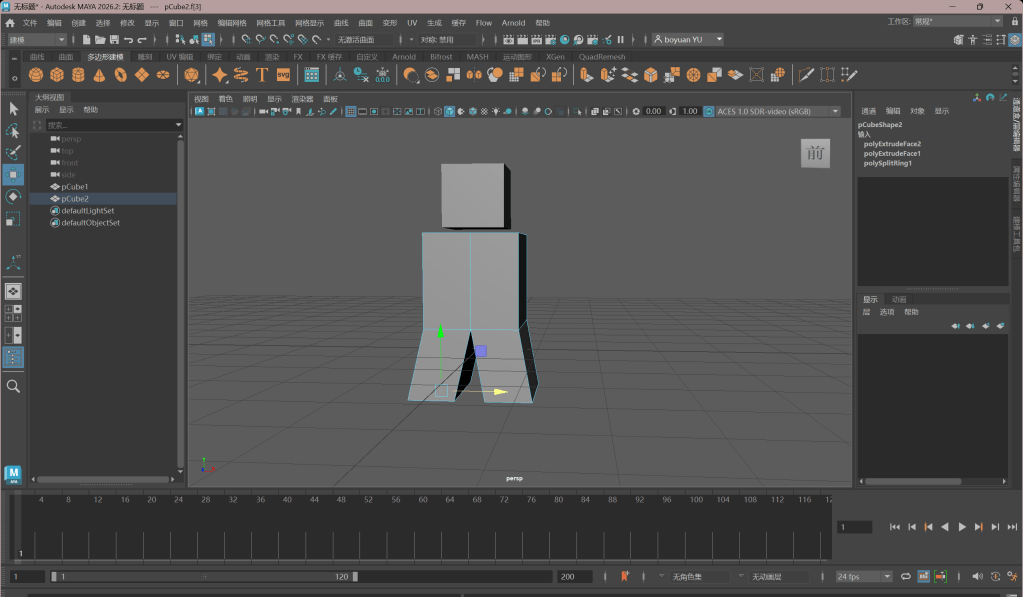1023x597 pixels.
Task: Open the Arnold menu in menu bar
Action: point(513,22)
